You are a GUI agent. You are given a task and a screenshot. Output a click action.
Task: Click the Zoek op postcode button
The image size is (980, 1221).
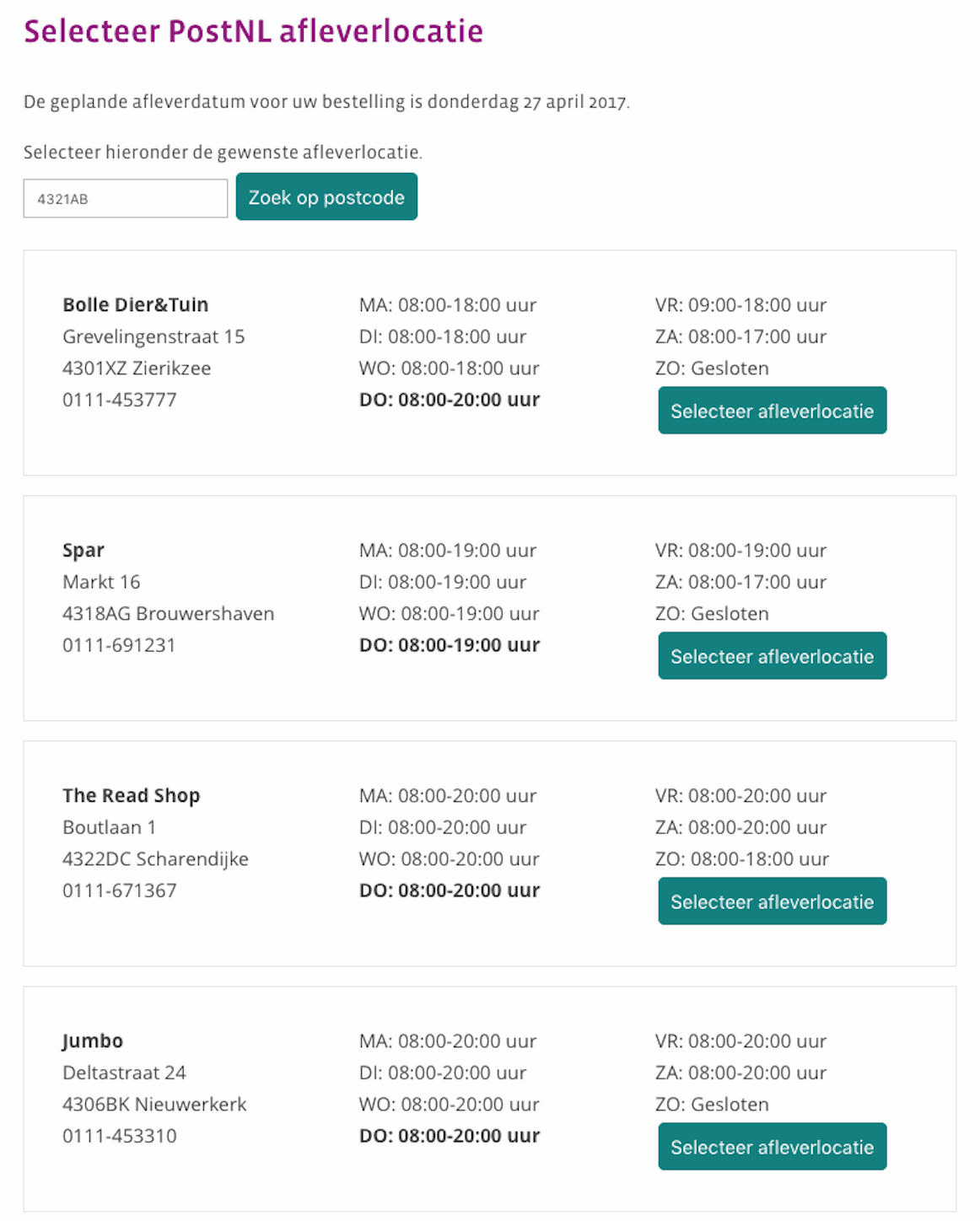pos(326,196)
